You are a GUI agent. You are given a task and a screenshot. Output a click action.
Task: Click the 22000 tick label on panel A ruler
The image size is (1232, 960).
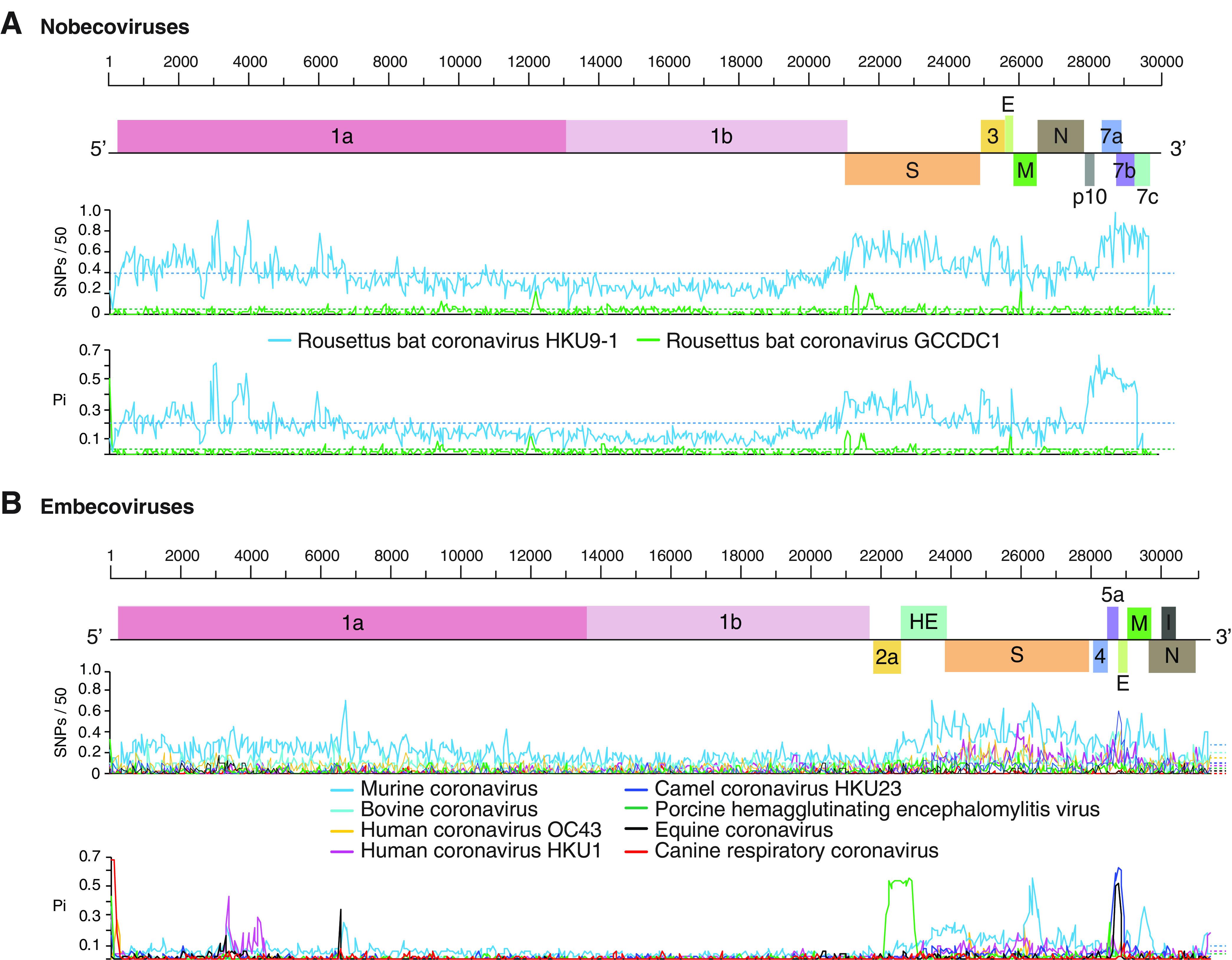pos(879,62)
